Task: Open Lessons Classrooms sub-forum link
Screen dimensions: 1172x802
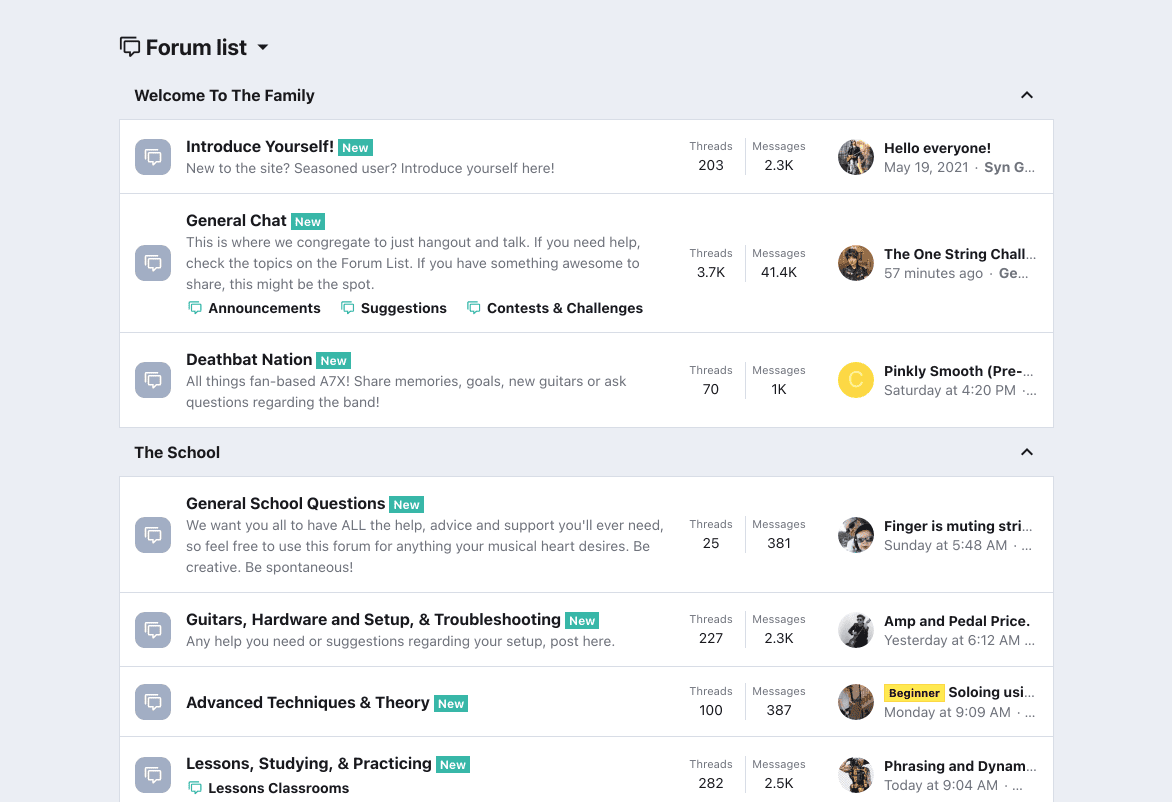Action: [278, 788]
